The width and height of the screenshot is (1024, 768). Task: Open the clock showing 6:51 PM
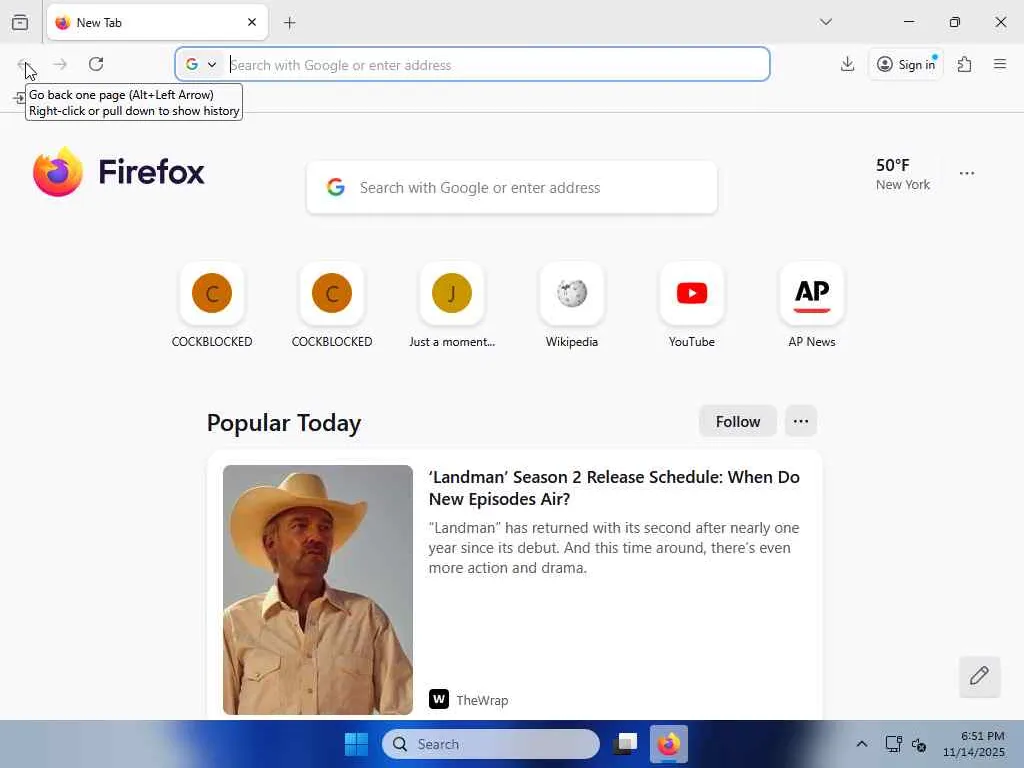tap(973, 744)
